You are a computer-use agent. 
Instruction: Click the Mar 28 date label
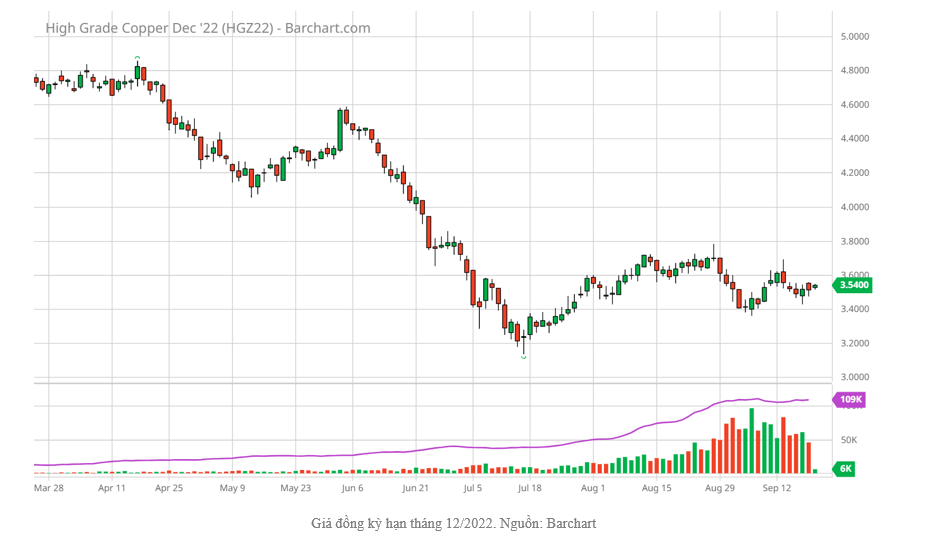pyautogui.click(x=49, y=488)
